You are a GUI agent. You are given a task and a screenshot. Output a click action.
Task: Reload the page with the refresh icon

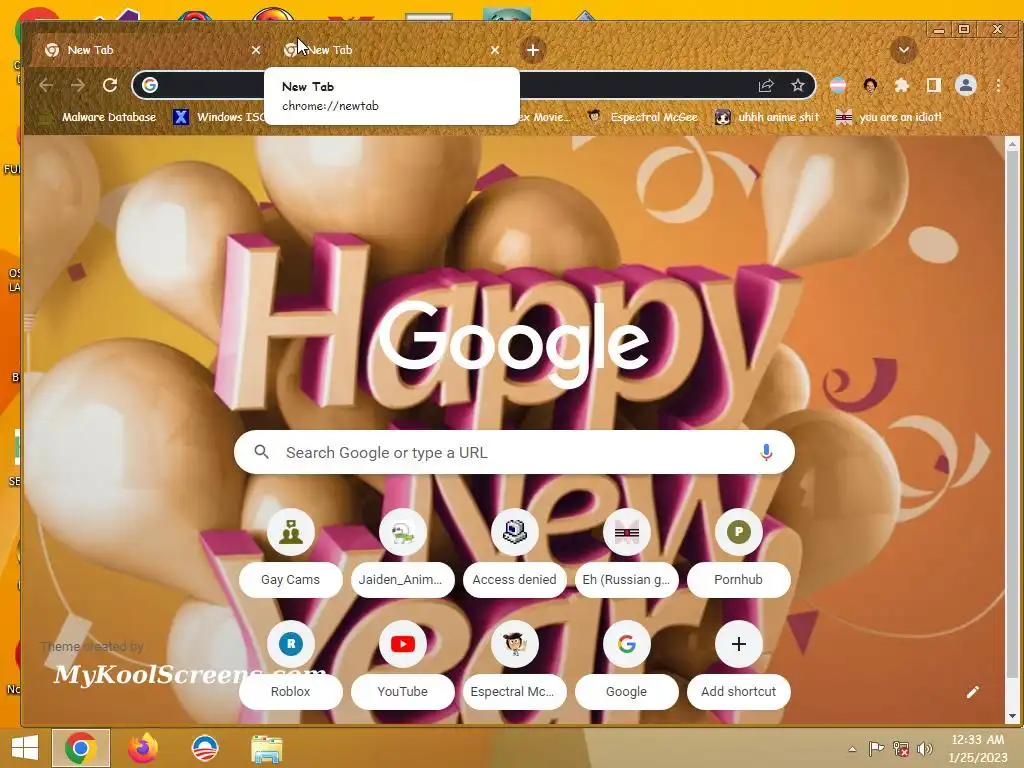click(x=110, y=85)
